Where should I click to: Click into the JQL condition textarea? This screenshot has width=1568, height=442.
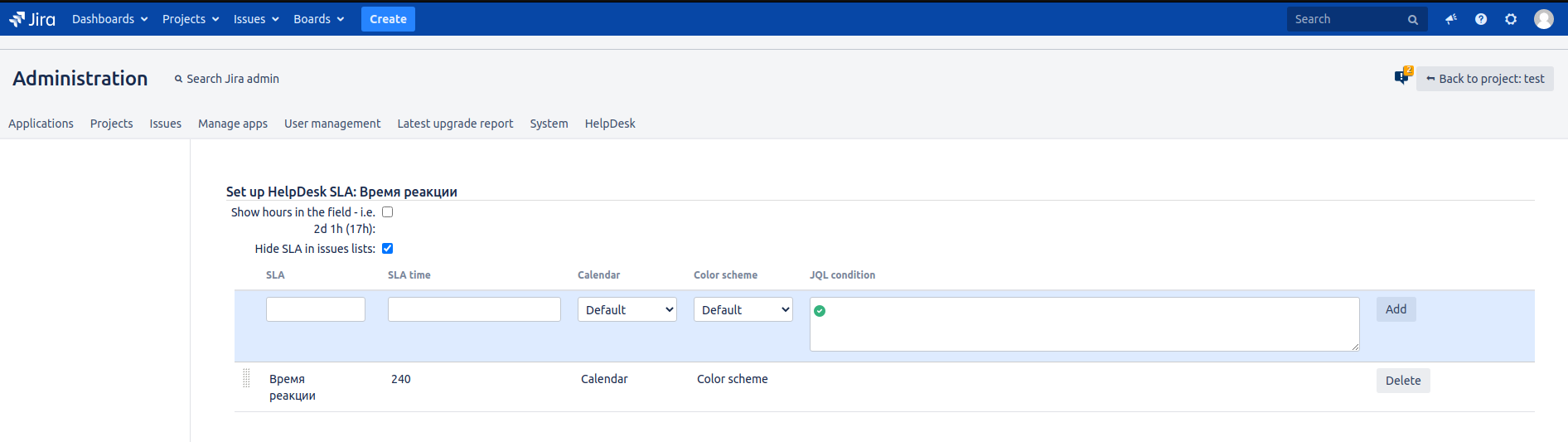[1084, 324]
